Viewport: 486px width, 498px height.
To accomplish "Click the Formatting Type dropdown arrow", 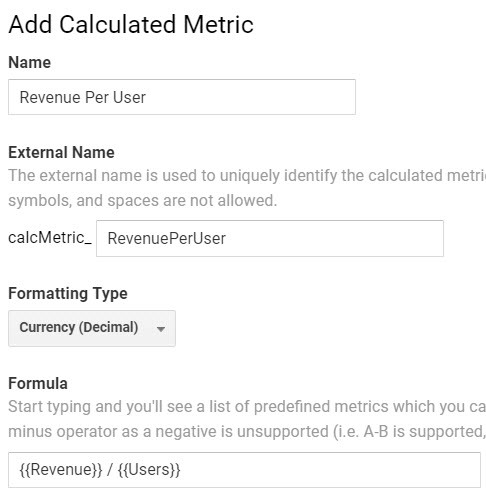I will (x=161, y=329).
